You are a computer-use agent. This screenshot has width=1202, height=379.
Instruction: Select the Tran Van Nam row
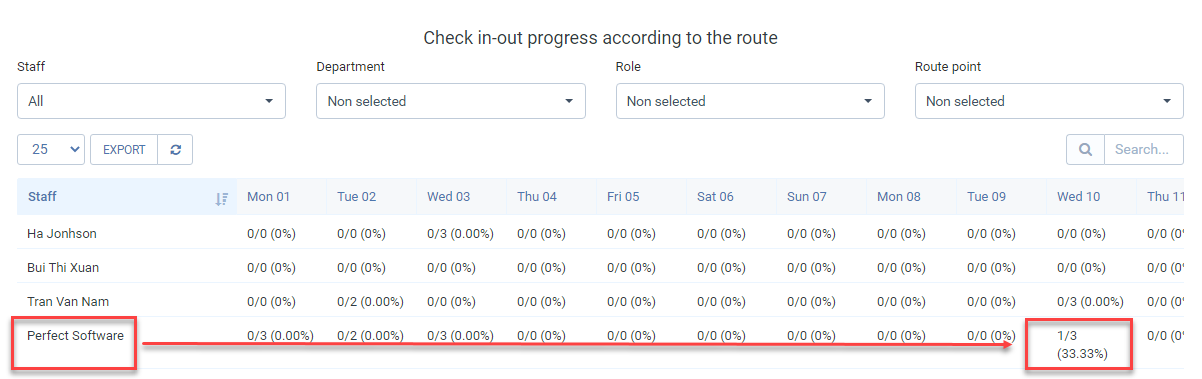click(x=600, y=301)
